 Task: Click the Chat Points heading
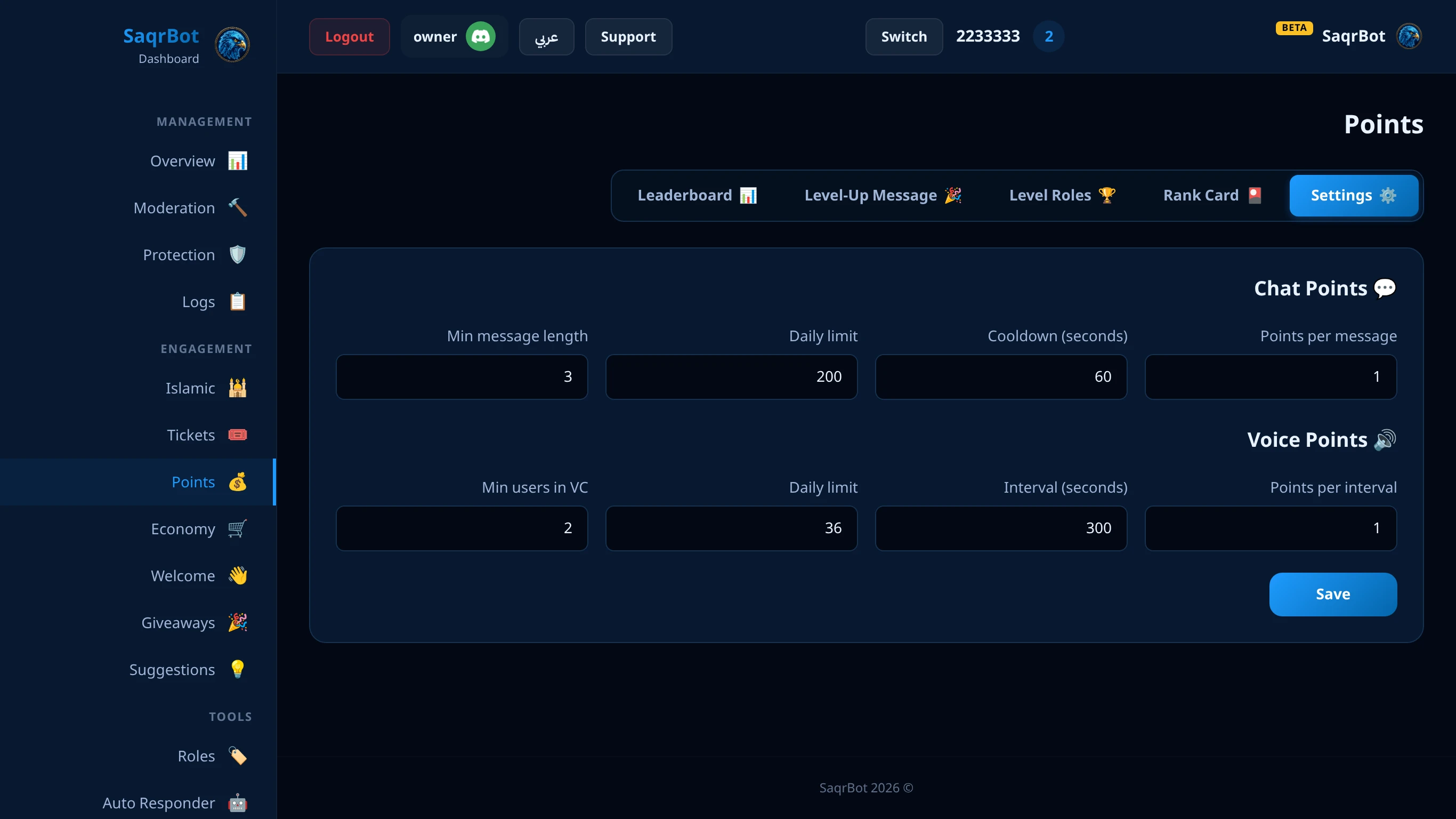pos(1325,289)
